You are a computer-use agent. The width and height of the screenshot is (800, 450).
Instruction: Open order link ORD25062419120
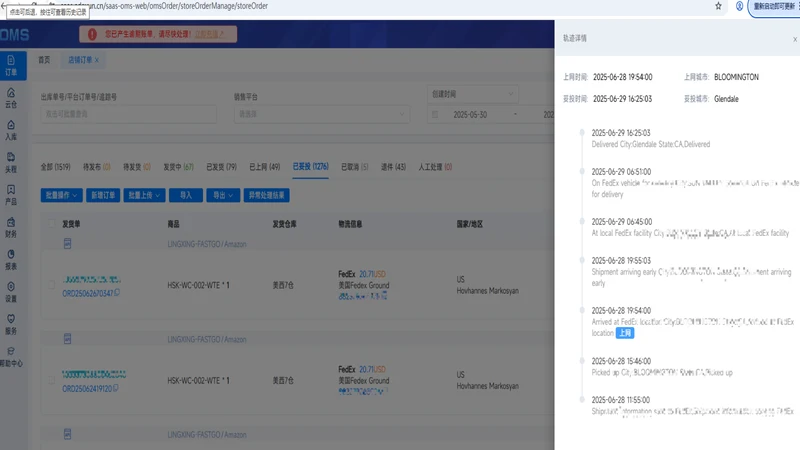(87, 389)
